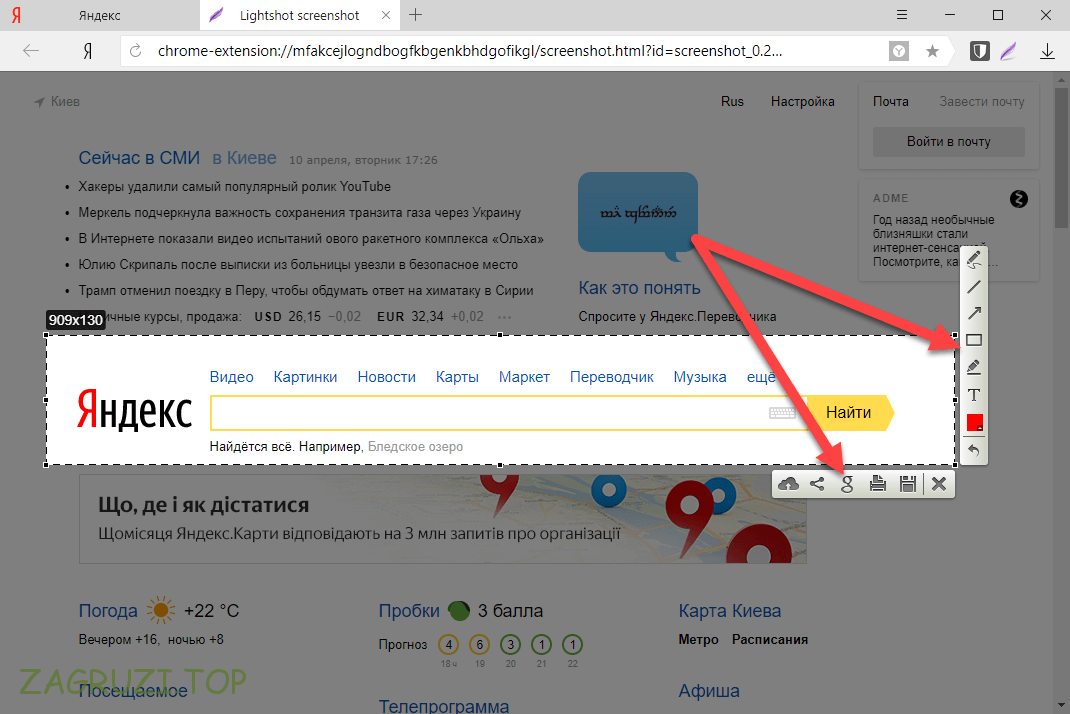1070x714 pixels.
Task: Click the Войти в почту button
Action: coord(949,141)
